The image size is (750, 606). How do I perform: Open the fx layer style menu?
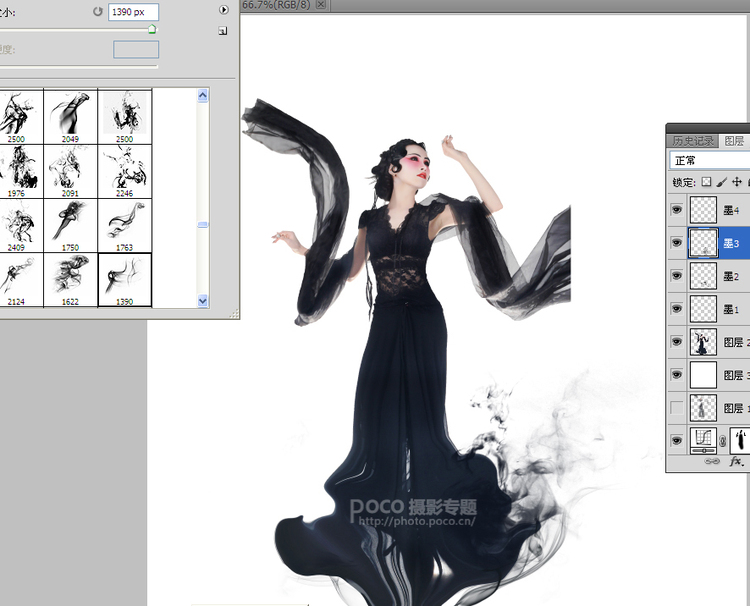(x=736, y=462)
